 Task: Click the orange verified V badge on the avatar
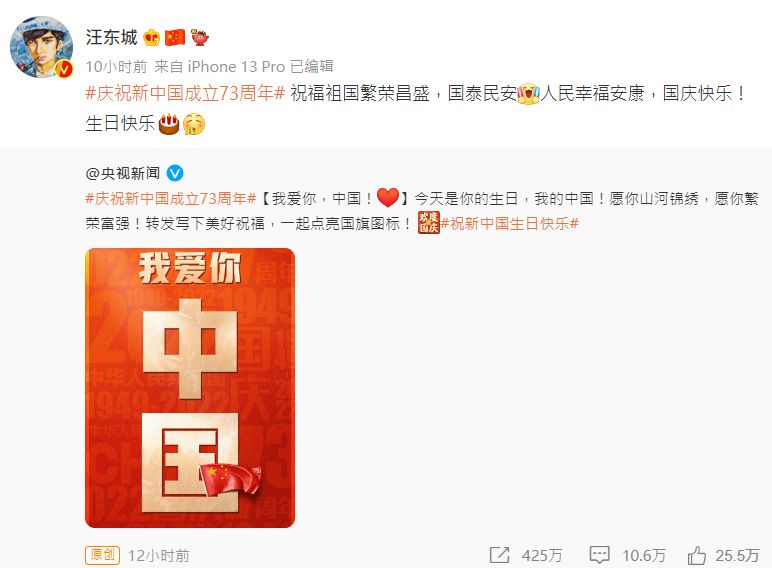click(64, 69)
